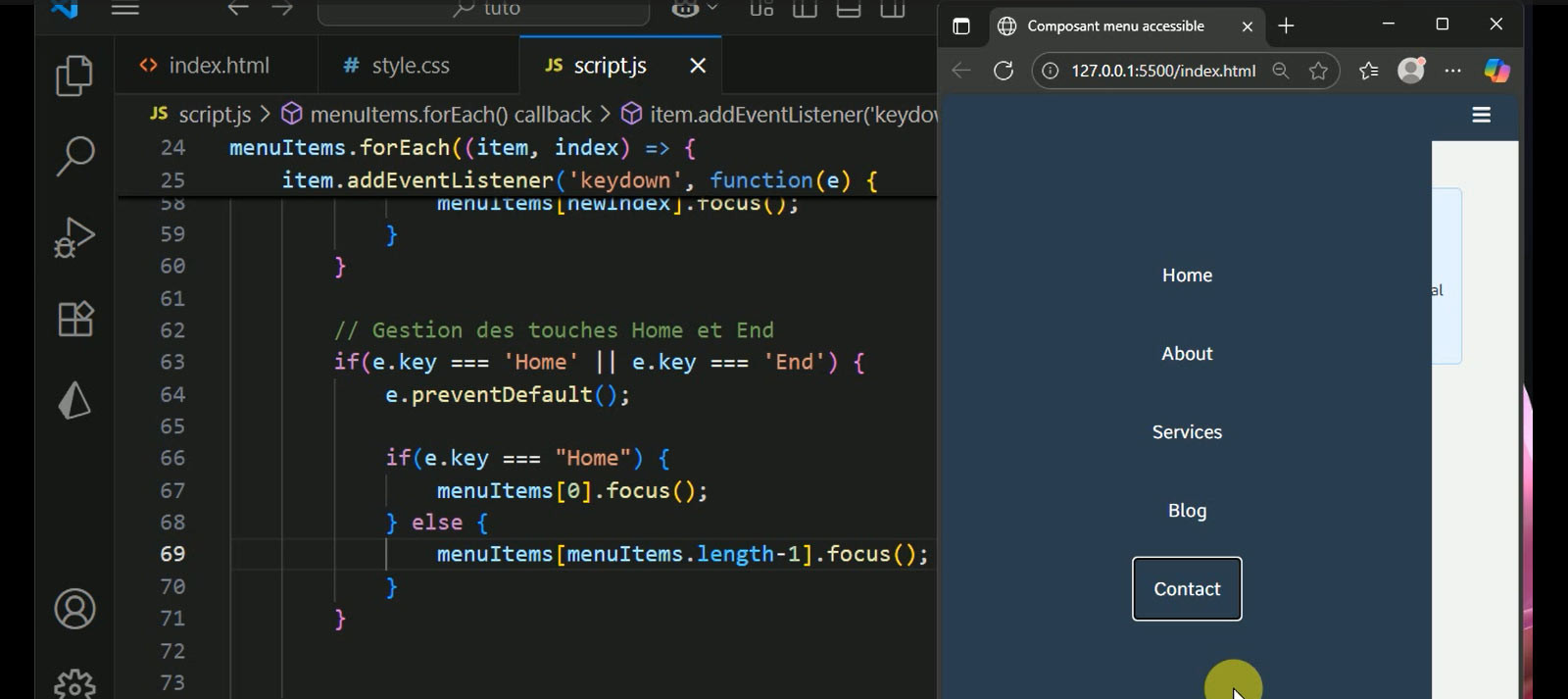Open the Manage settings gear
The width and height of the screenshot is (1568, 699).
tap(74, 683)
